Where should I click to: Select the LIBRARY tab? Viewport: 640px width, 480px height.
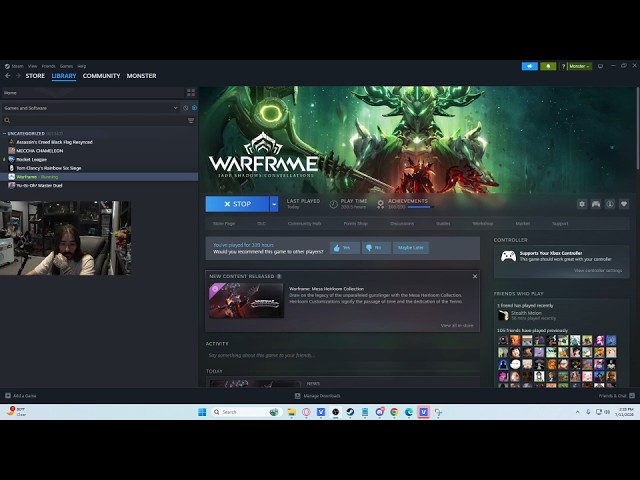[x=64, y=76]
